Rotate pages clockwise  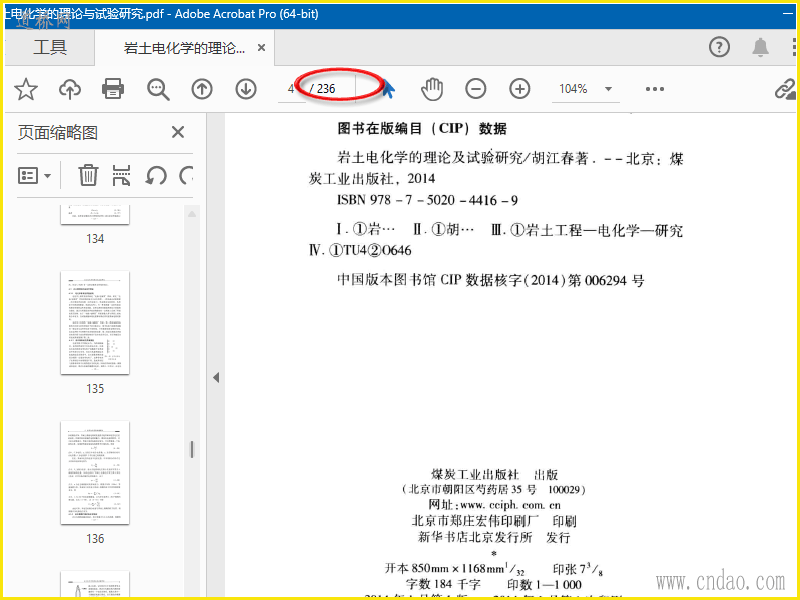(x=187, y=176)
